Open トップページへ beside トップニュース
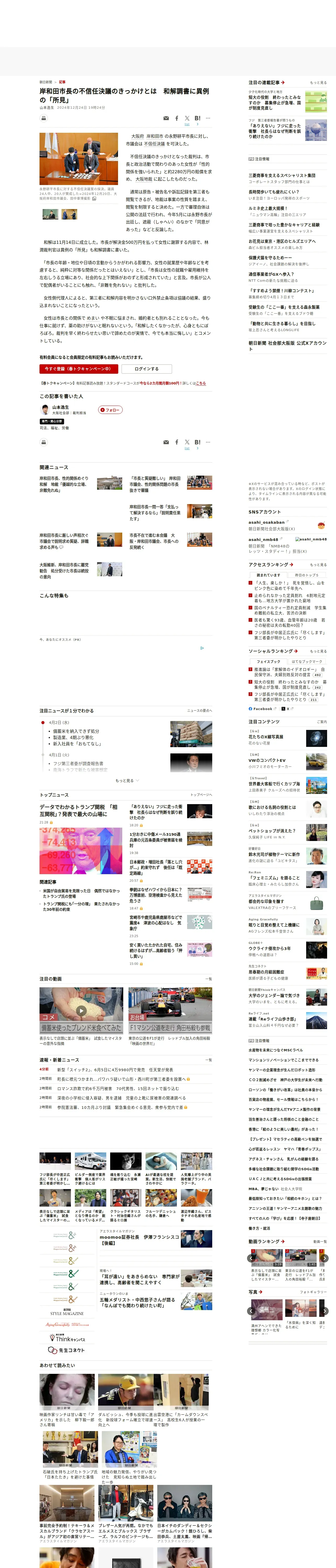 [x=201, y=794]
